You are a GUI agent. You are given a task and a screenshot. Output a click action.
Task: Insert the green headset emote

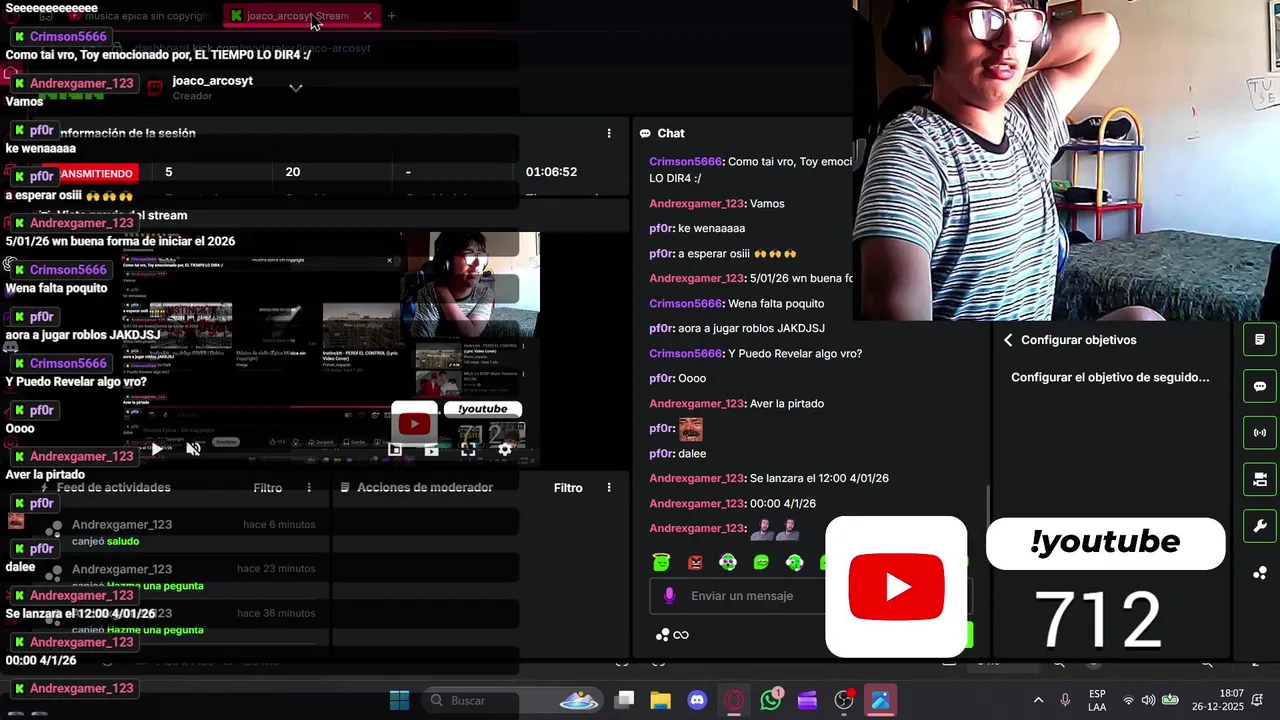[x=795, y=563]
